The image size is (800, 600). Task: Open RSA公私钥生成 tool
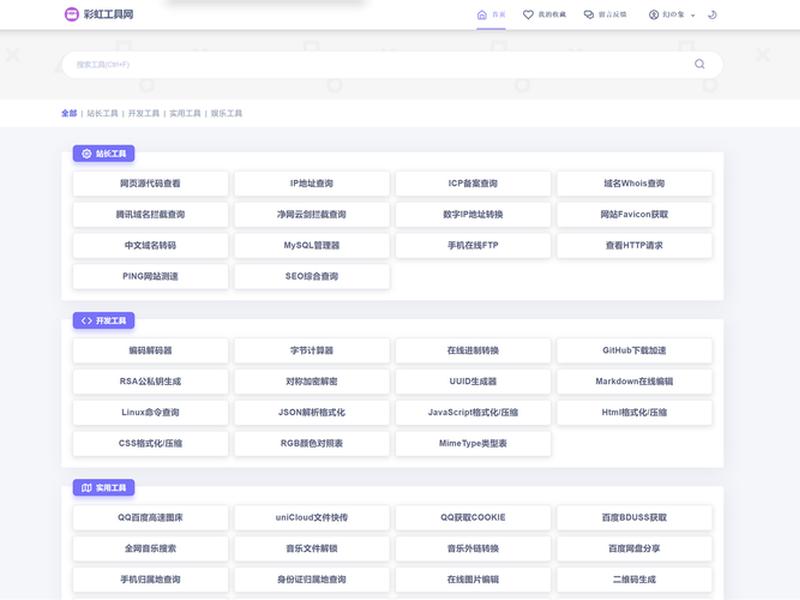[151, 382]
